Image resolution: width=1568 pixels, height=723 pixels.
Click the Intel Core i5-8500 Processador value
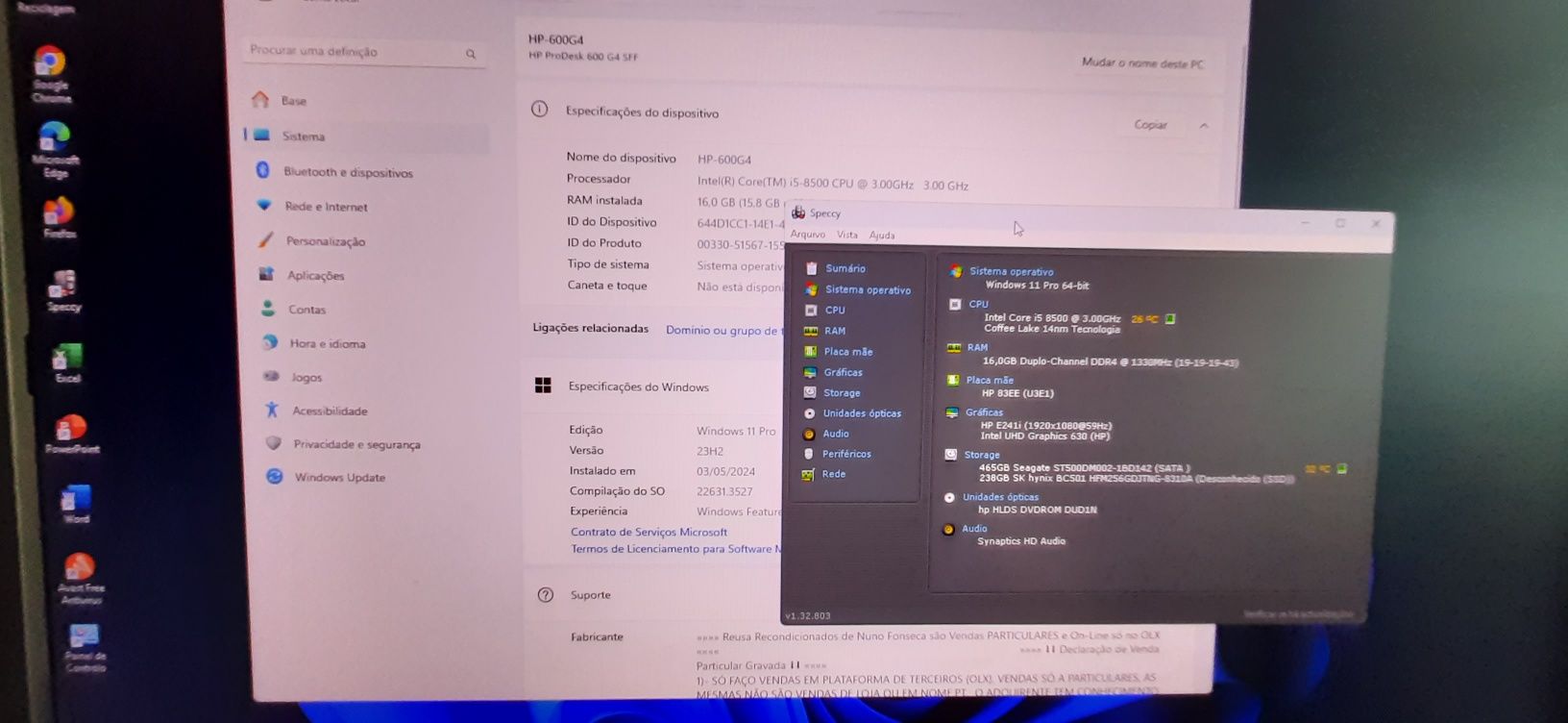(832, 185)
